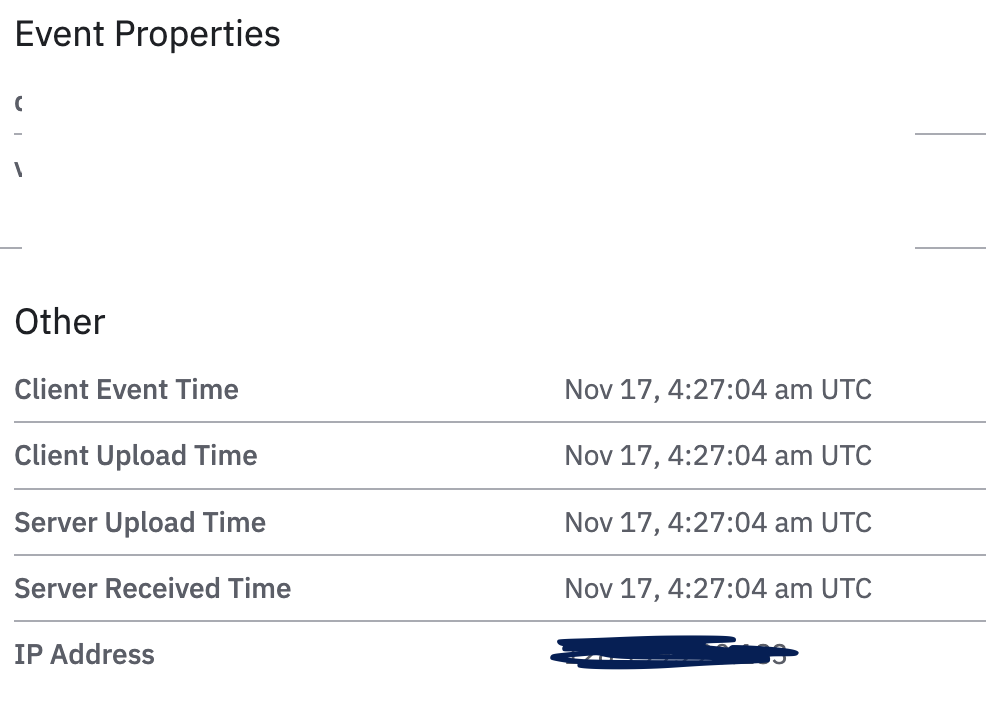Click the Server Received Time timestamp value
The width and height of the screenshot is (986, 706).
(717, 588)
